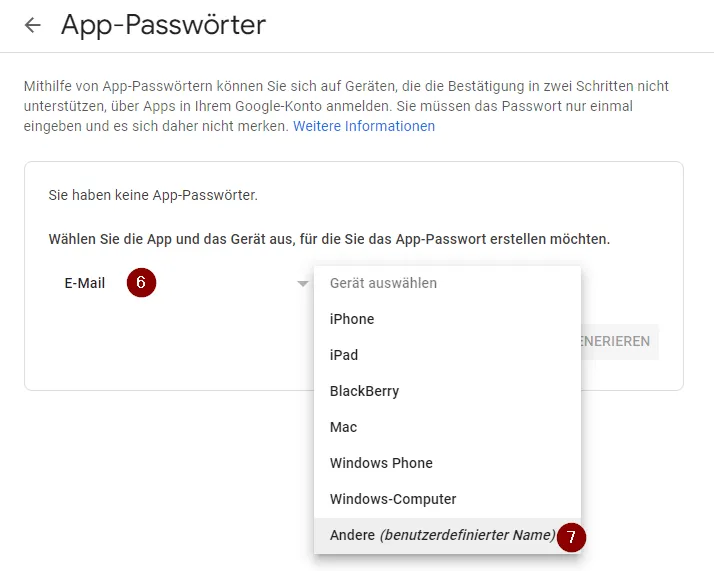Click the Gerät auswählen menu header

point(383,283)
